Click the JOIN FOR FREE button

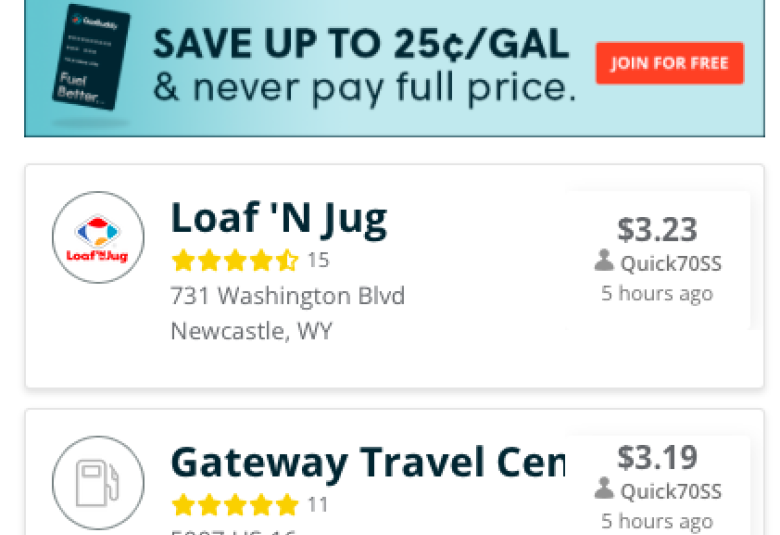pos(670,63)
